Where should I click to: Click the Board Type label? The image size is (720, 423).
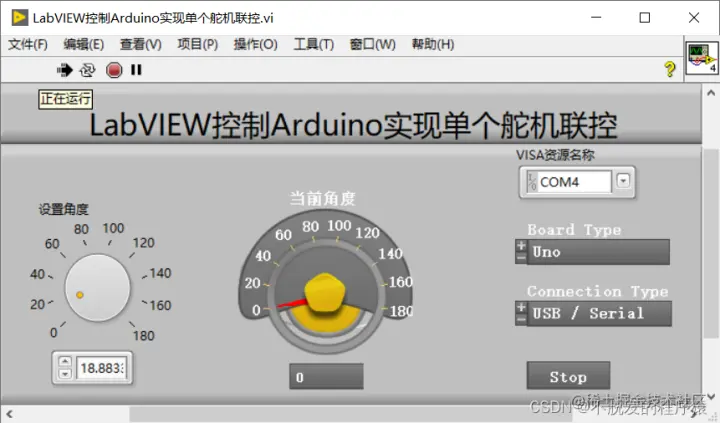coord(574,230)
